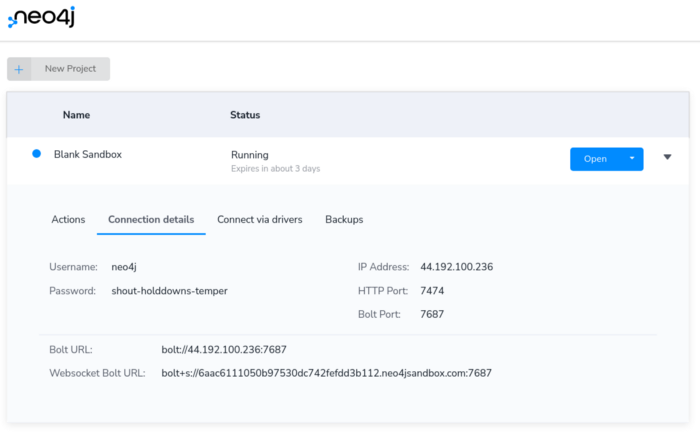Open the Connect via drivers tab
This screenshot has height=434, width=700.
260,220
